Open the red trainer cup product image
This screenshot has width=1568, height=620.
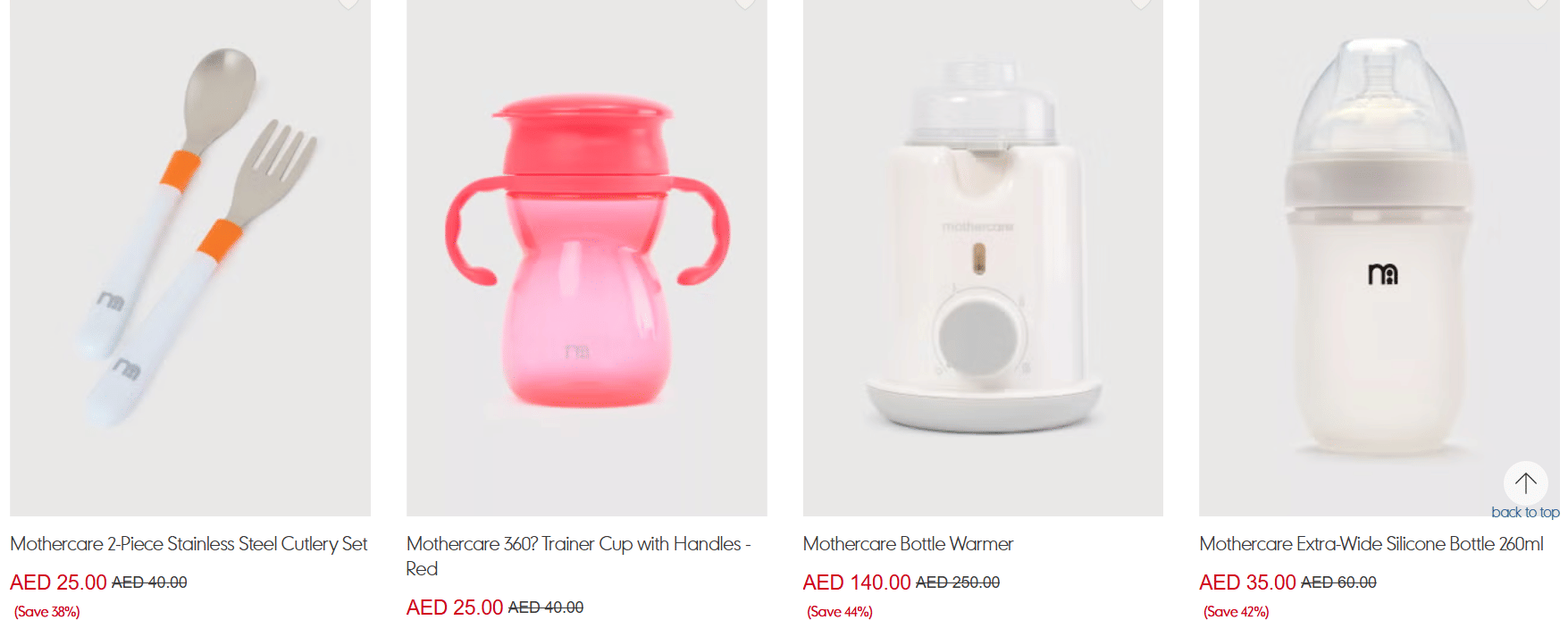tap(586, 257)
